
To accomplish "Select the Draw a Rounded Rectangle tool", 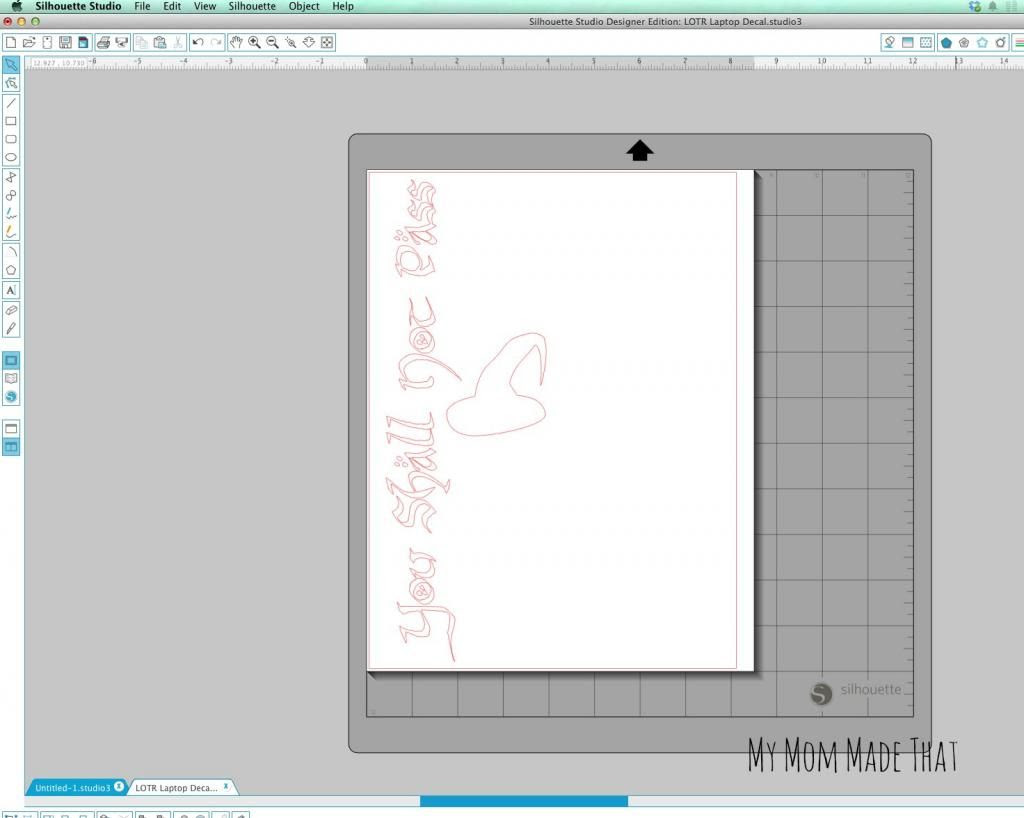I will (11, 139).
